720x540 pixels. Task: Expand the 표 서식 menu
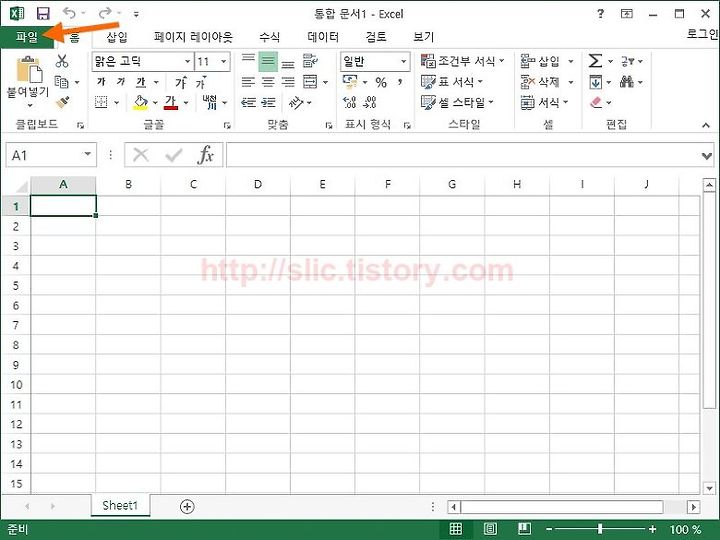[x=452, y=82]
